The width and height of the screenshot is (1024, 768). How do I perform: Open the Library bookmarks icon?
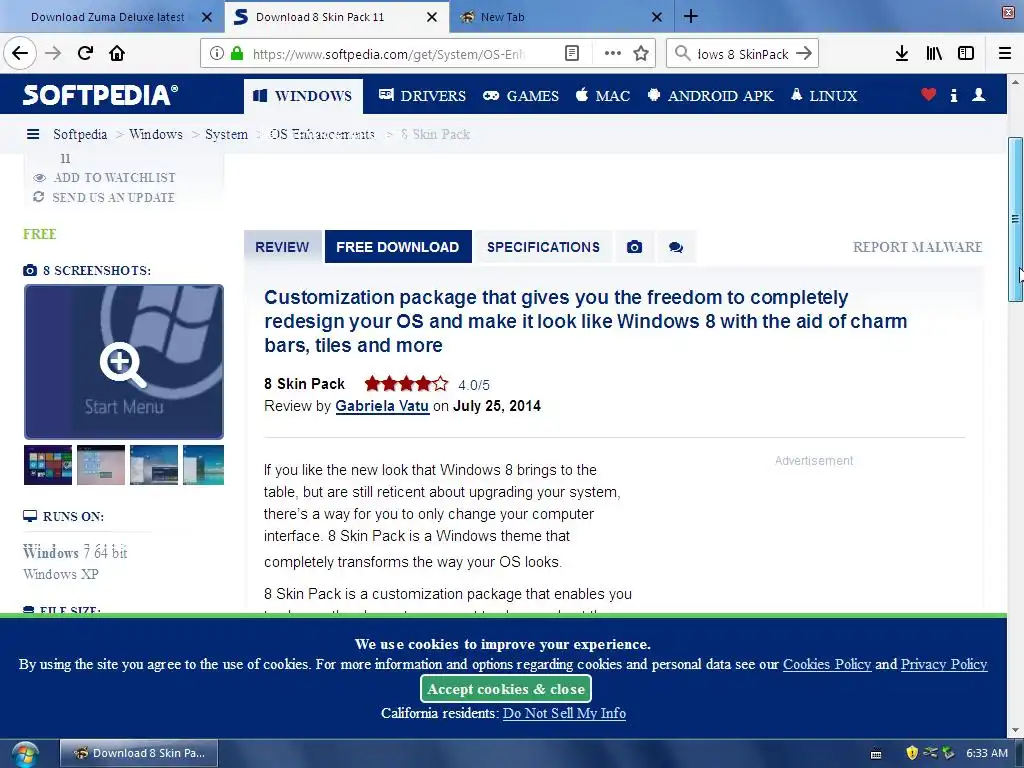(934, 53)
